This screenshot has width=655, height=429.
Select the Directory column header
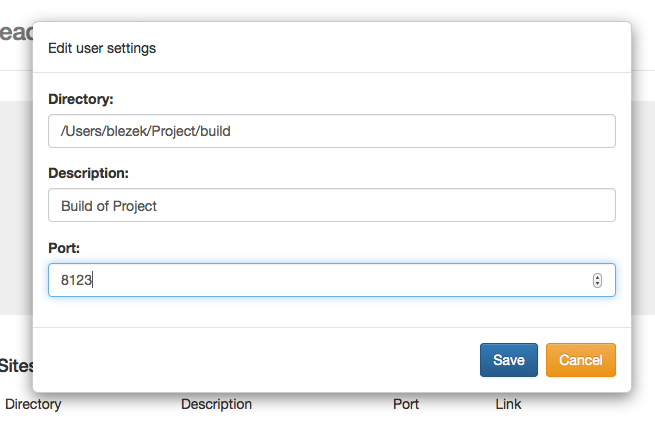(33, 404)
